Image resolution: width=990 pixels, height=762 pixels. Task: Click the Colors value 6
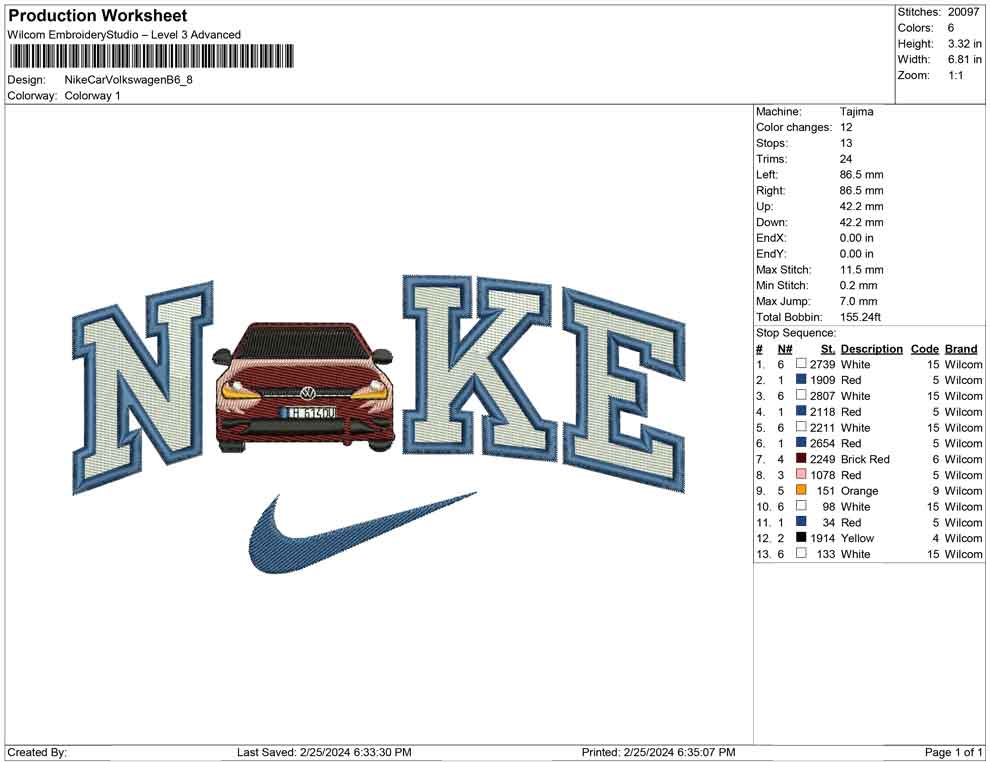[x=951, y=28]
